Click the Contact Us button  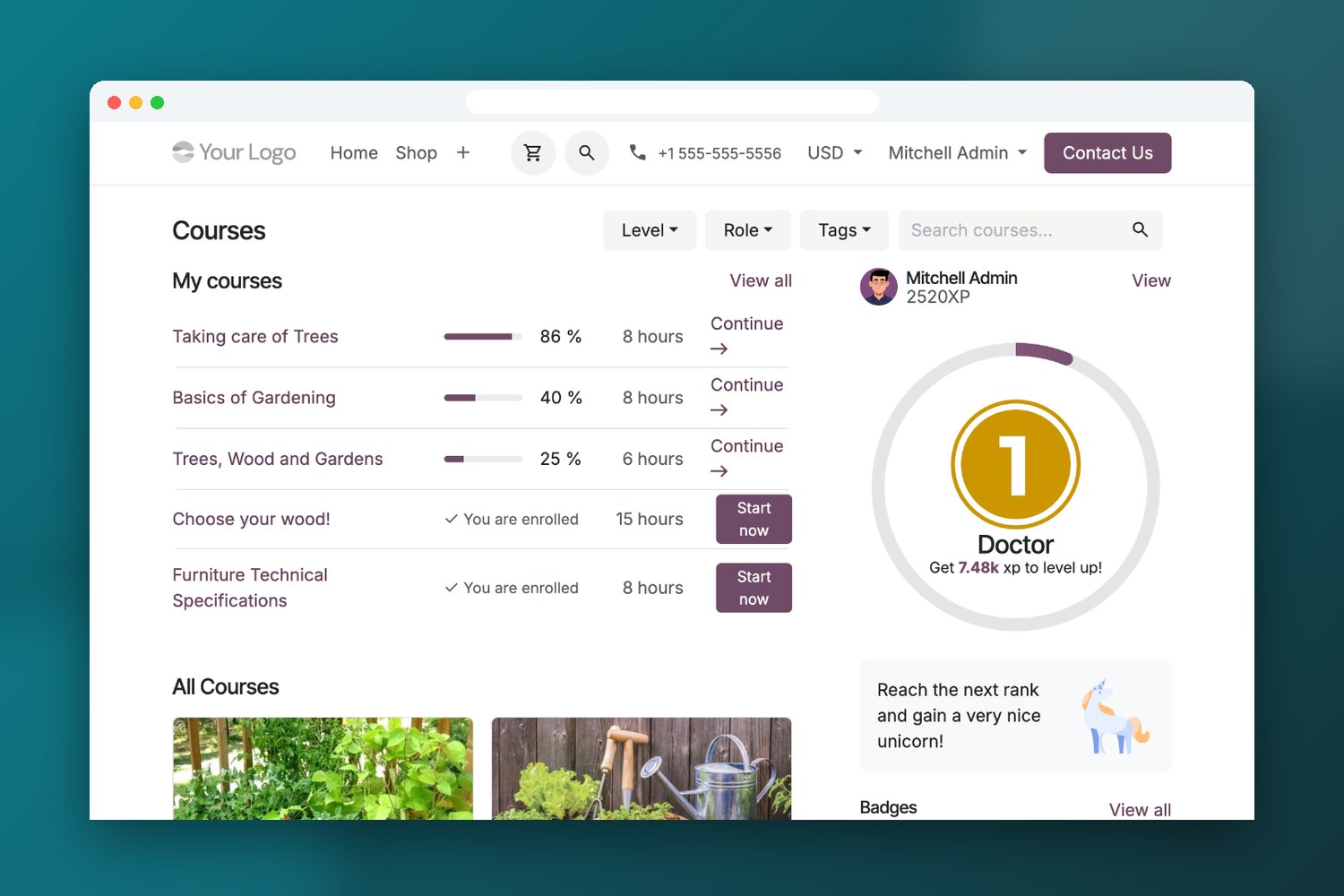pyautogui.click(x=1107, y=153)
